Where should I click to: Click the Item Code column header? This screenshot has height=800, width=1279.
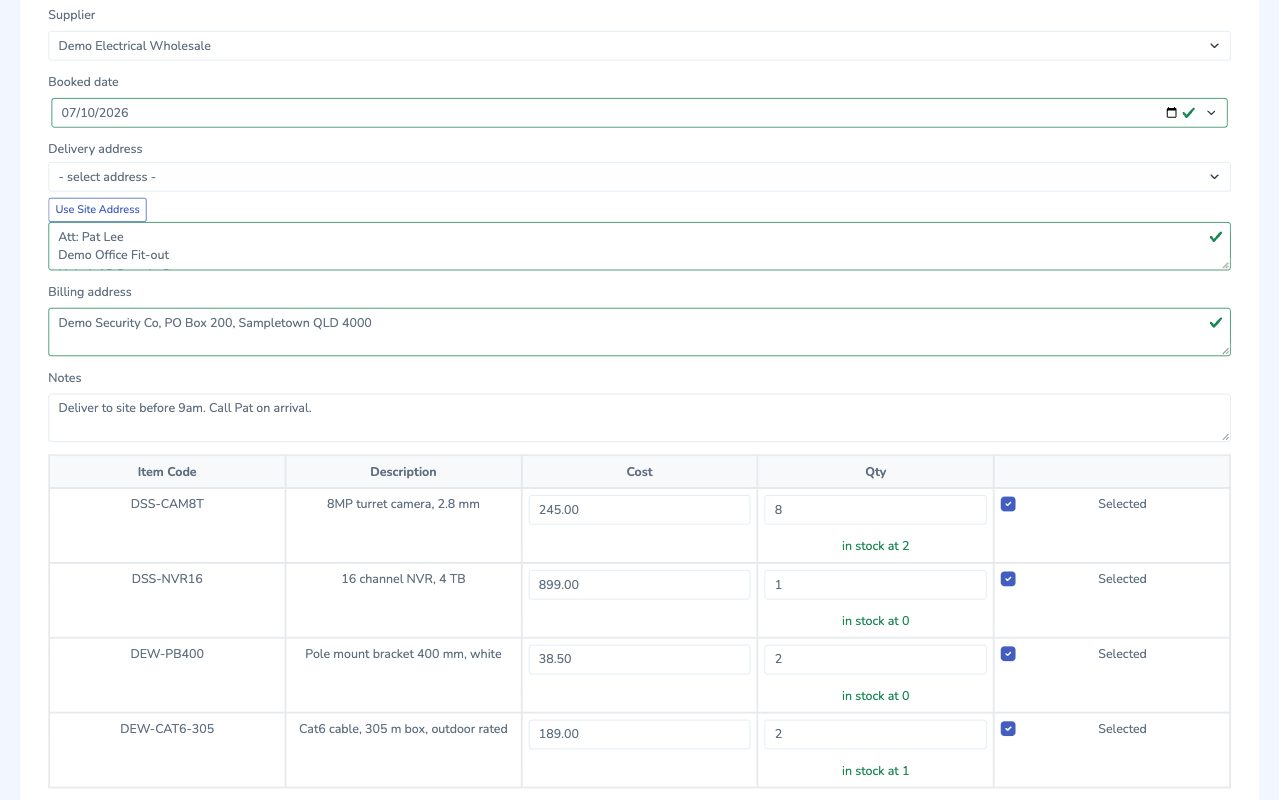[x=167, y=472]
